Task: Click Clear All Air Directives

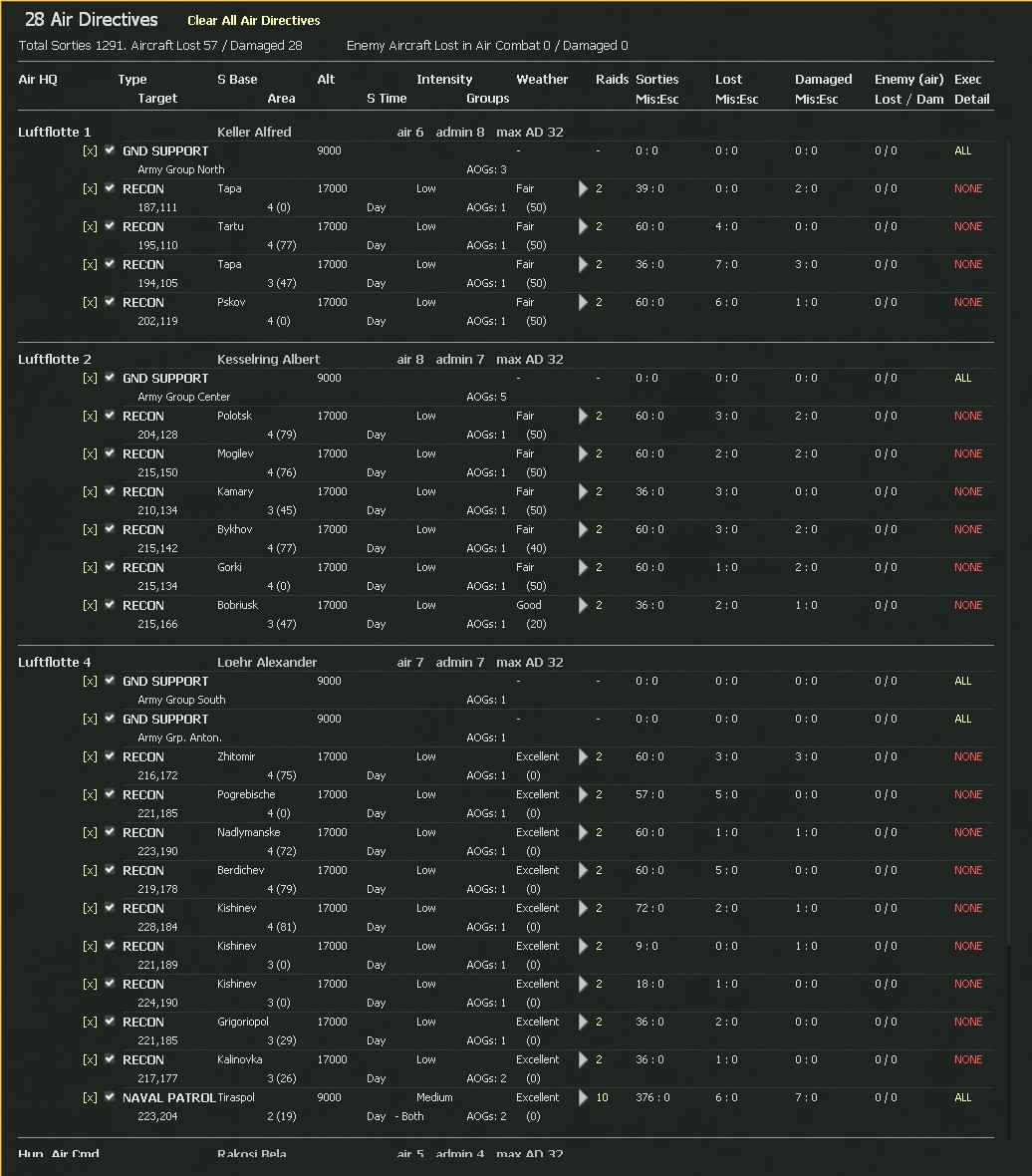Action: (x=254, y=20)
